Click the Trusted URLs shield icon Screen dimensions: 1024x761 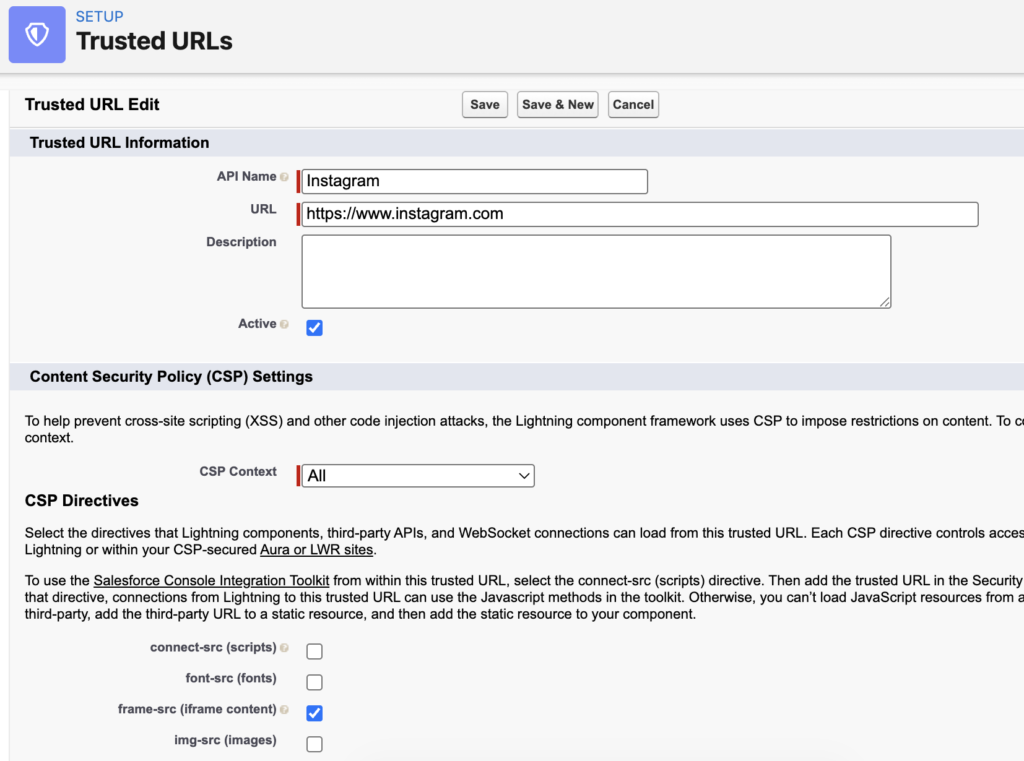36,34
